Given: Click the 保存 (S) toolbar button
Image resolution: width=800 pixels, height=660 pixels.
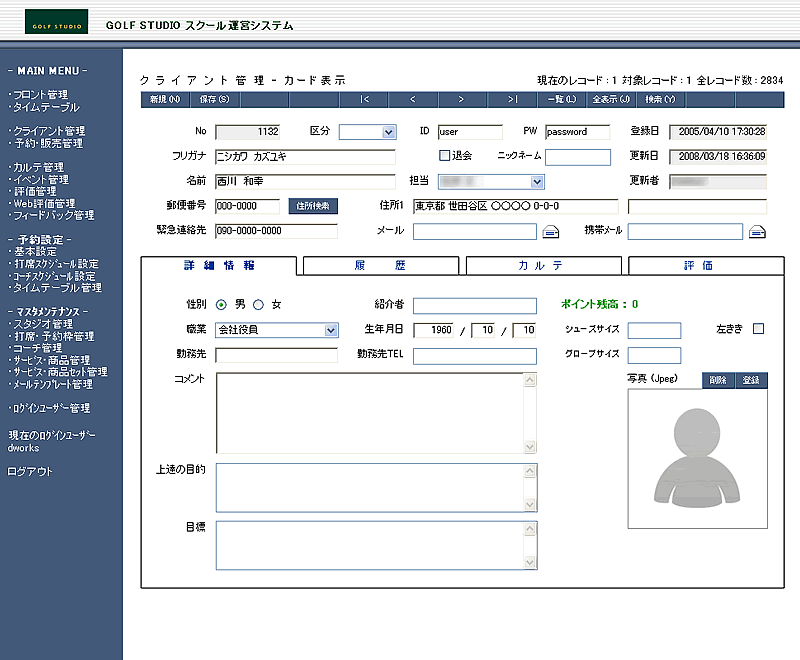Looking at the screenshot, I should (214, 99).
